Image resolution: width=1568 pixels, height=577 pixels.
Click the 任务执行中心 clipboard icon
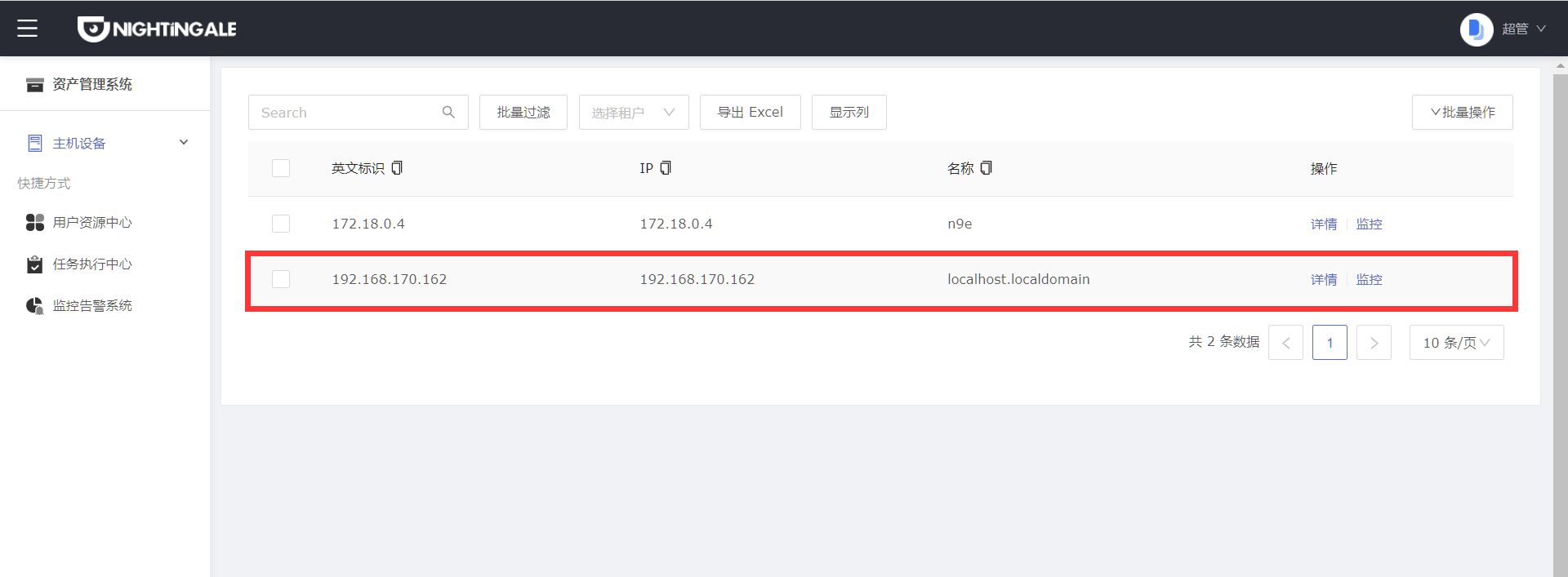tap(34, 264)
